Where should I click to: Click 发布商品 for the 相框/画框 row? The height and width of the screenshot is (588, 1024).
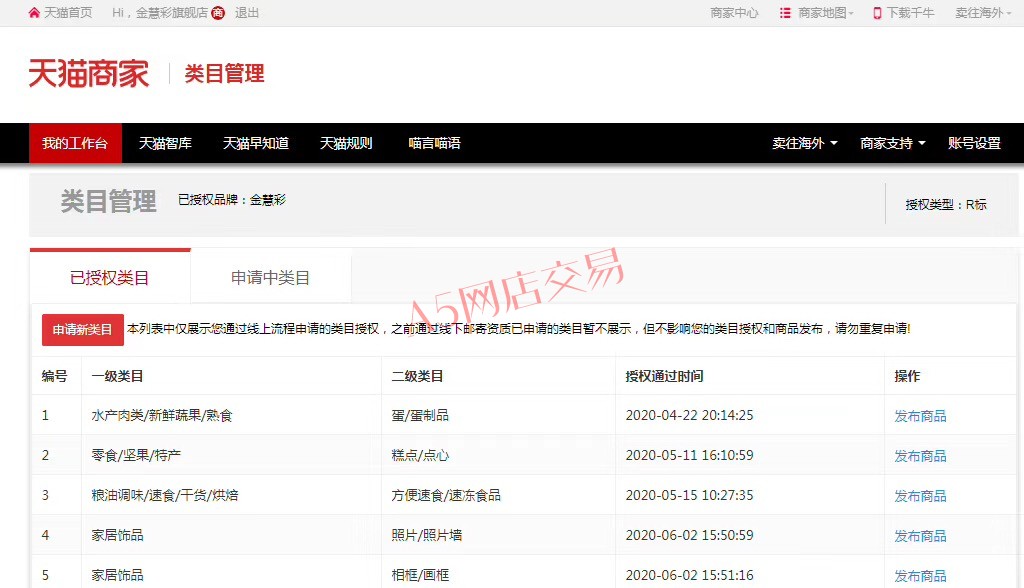920,576
